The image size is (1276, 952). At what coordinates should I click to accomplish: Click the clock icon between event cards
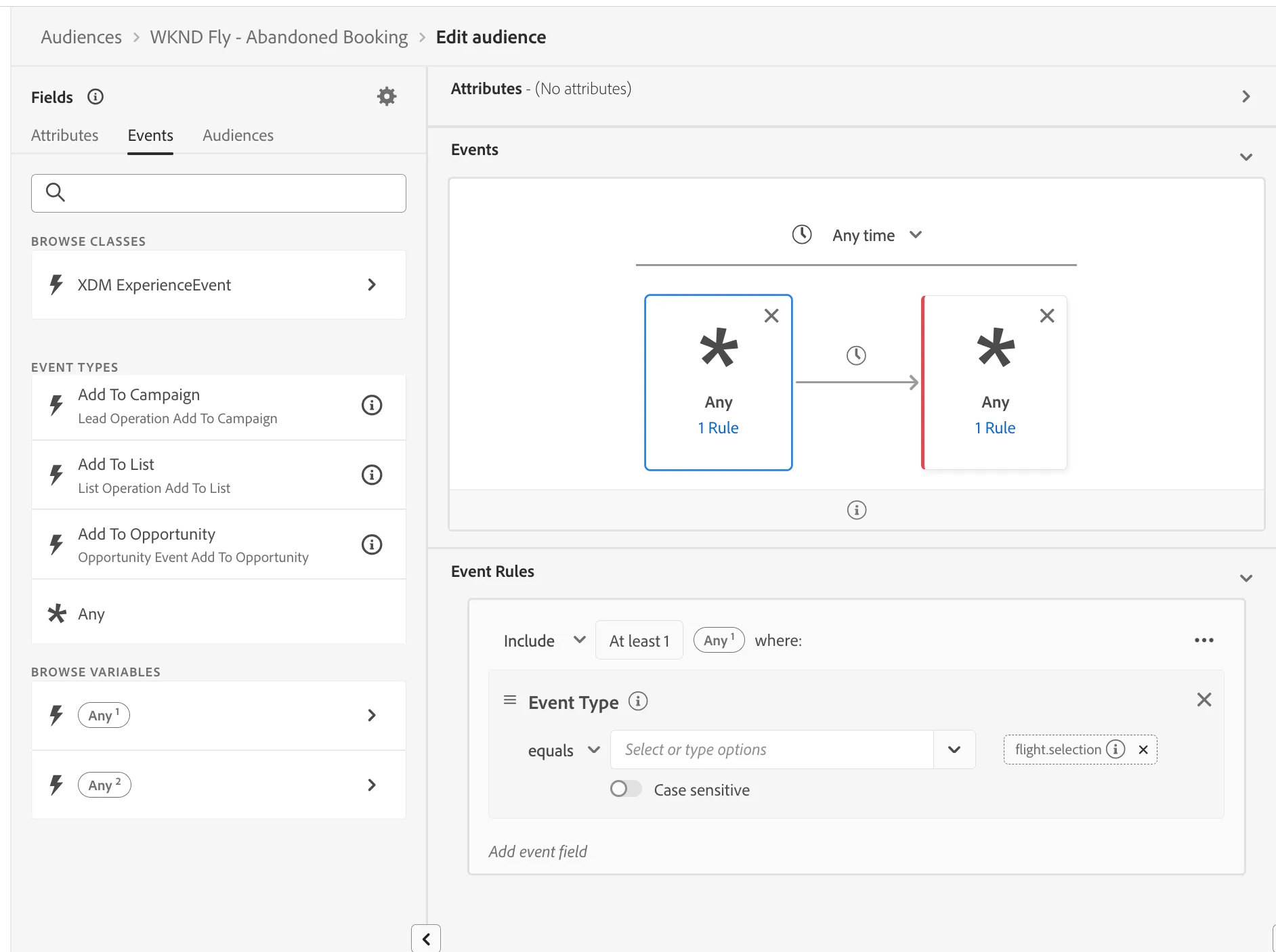(x=856, y=355)
